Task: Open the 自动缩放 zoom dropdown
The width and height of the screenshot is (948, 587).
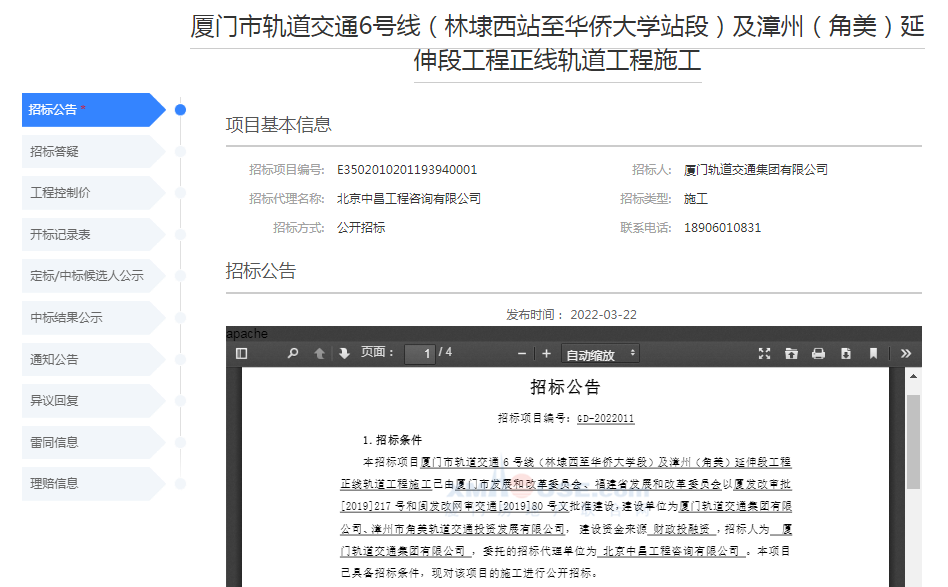Action: (600, 354)
